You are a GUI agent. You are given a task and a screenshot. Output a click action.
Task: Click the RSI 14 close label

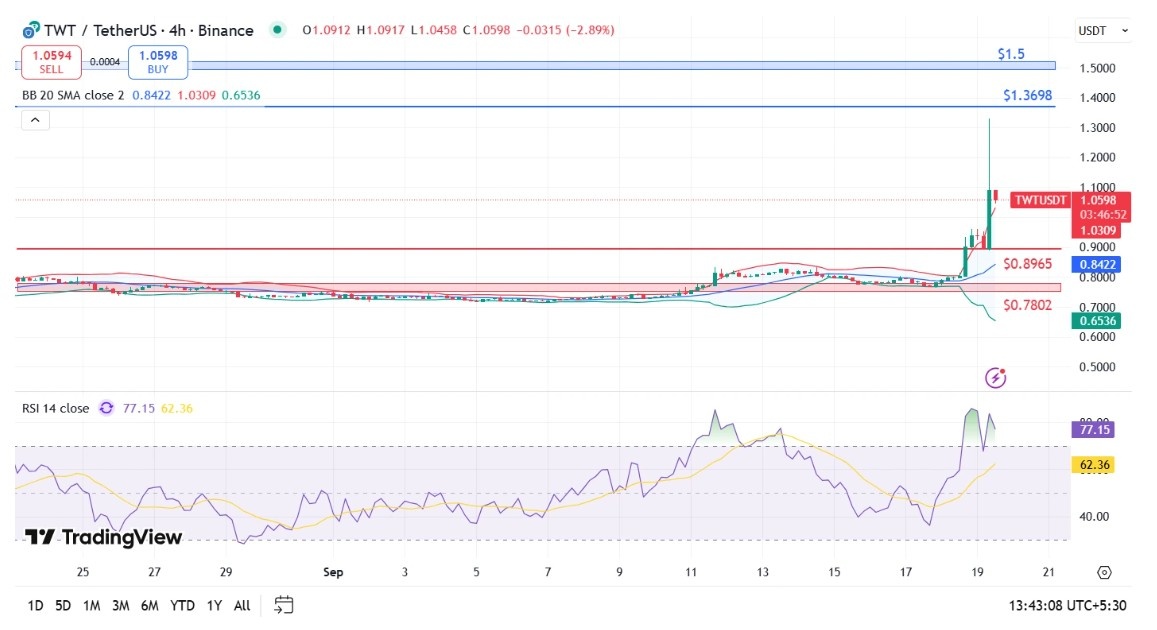[x=55, y=408]
